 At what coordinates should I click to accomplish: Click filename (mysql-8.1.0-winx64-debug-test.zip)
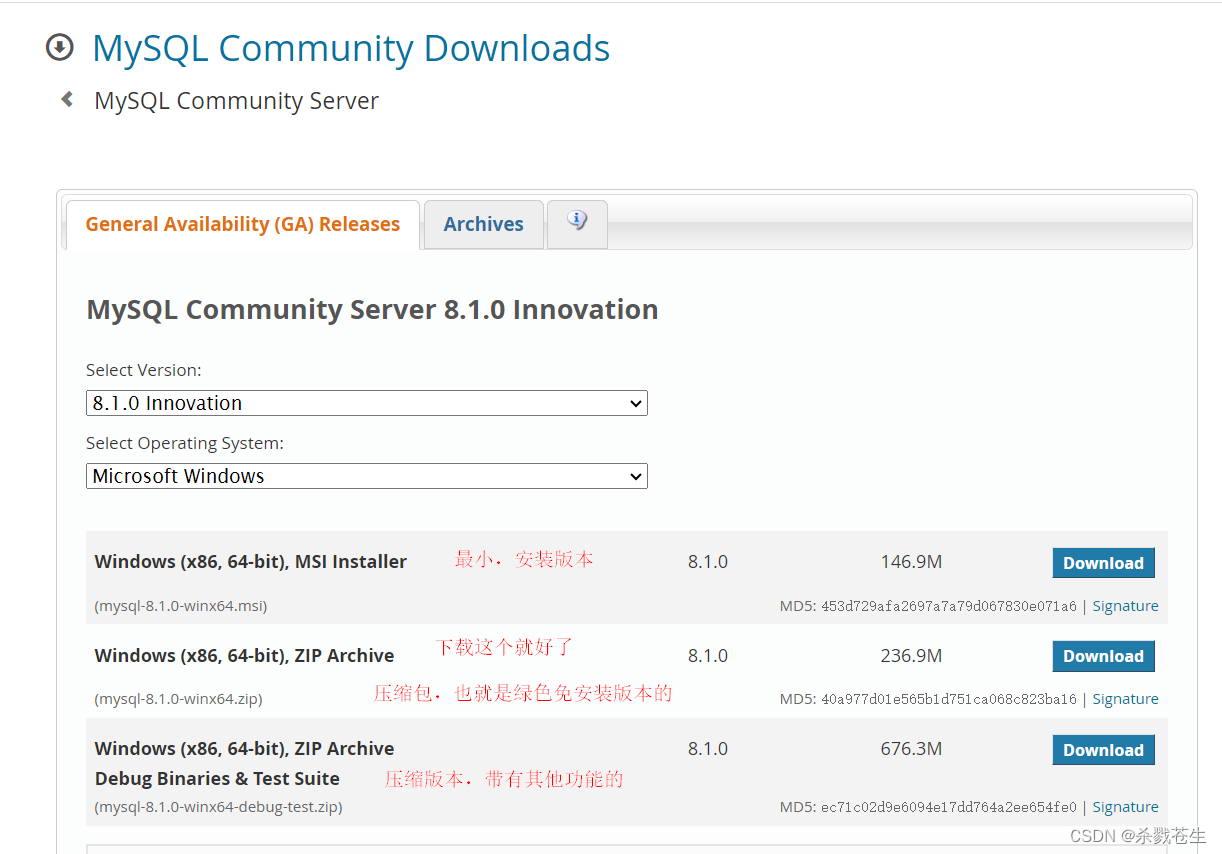tap(218, 807)
